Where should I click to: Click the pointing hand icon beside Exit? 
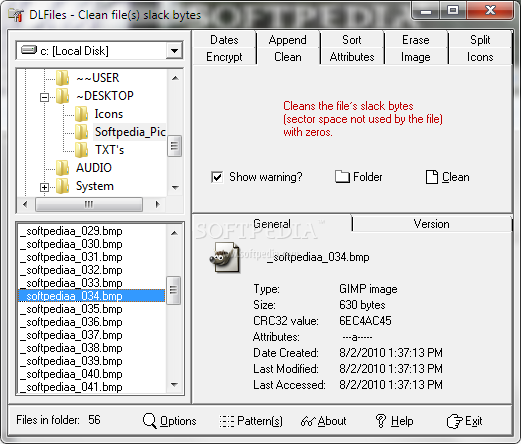click(454, 421)
